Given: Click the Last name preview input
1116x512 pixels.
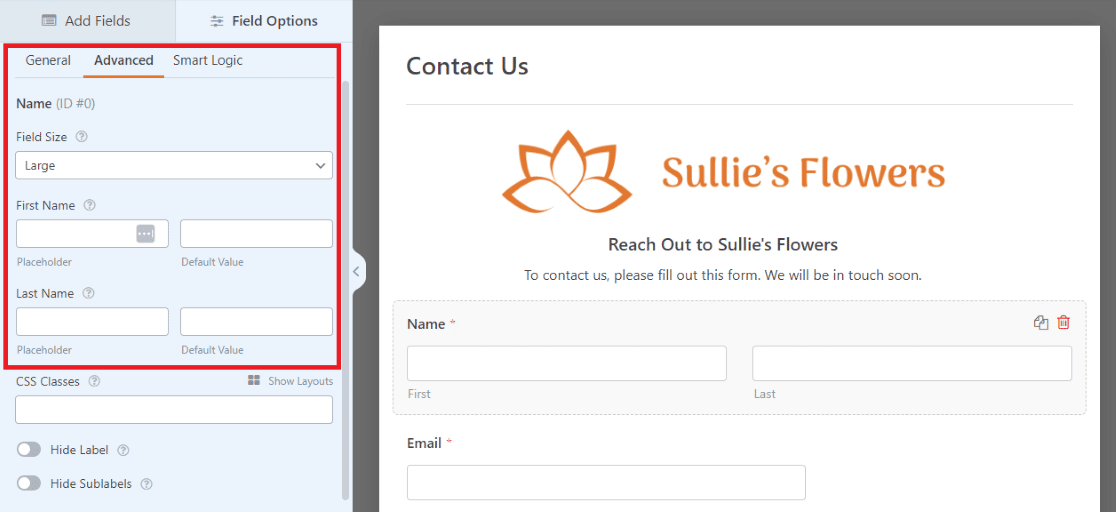Looking at the screenshot, I should click(912, 363).
